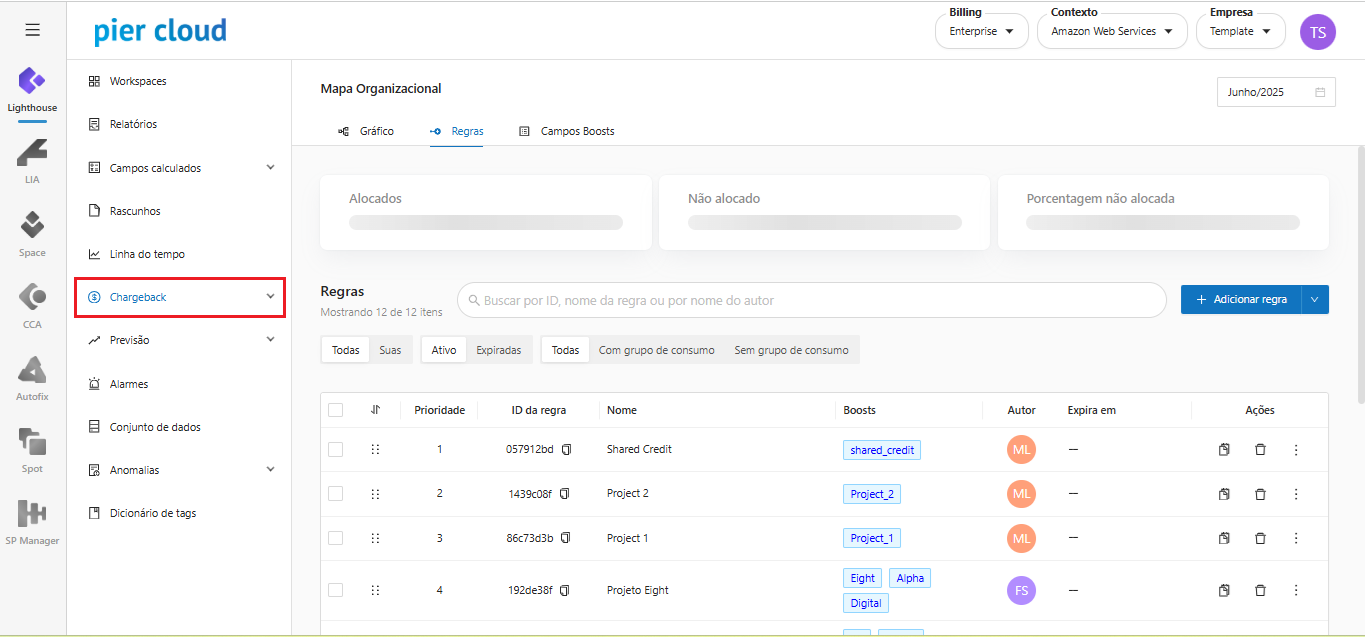Open the Billing Enterprise dropdown
Viewport: 1365px width, 637px height.
coord(981,31)
